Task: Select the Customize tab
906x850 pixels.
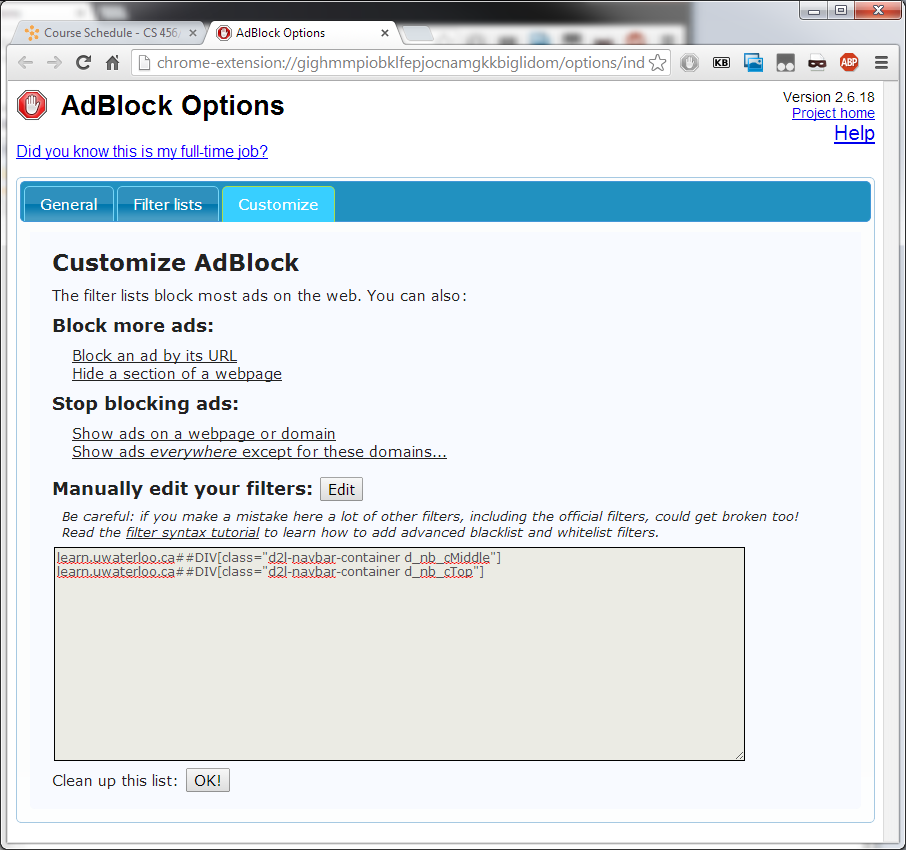Action: [x=278, y=205]
